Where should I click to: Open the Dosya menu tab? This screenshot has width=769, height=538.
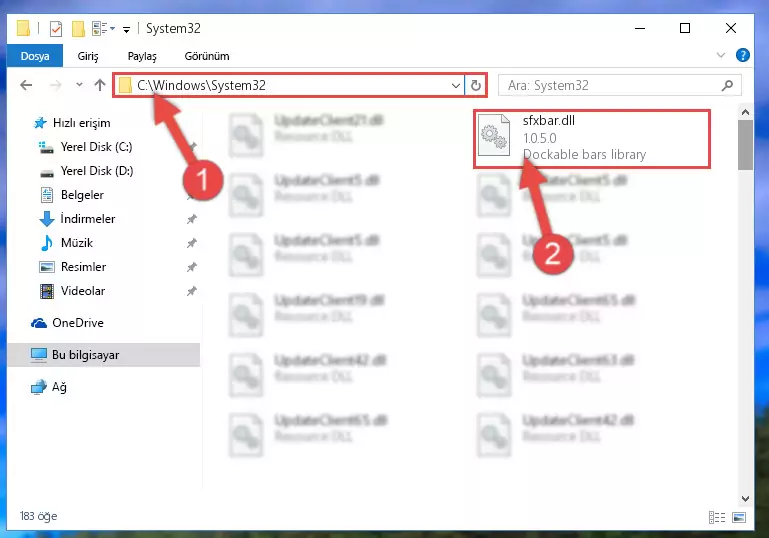pos(35,56)
